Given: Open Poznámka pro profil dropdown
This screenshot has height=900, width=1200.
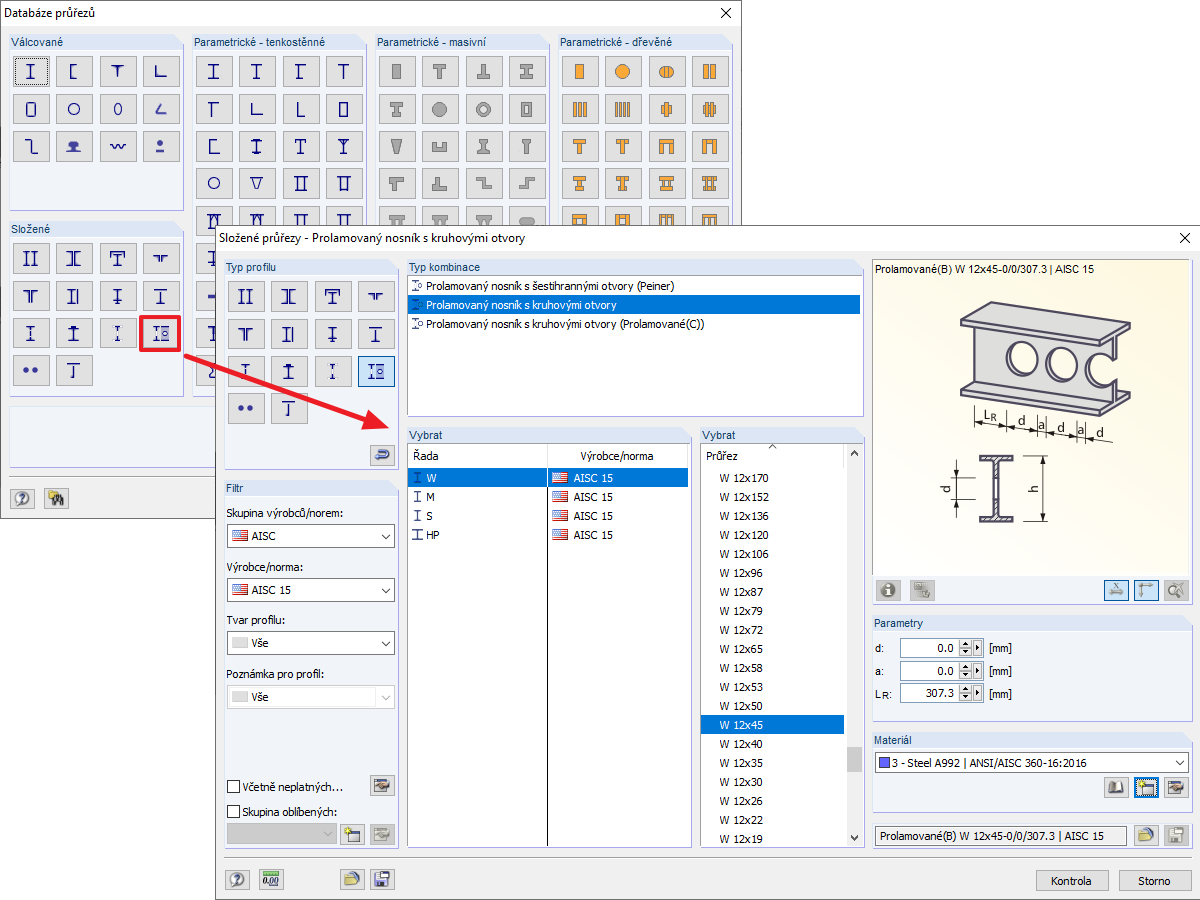Looking at the screenshot, I should click(310, 697).
